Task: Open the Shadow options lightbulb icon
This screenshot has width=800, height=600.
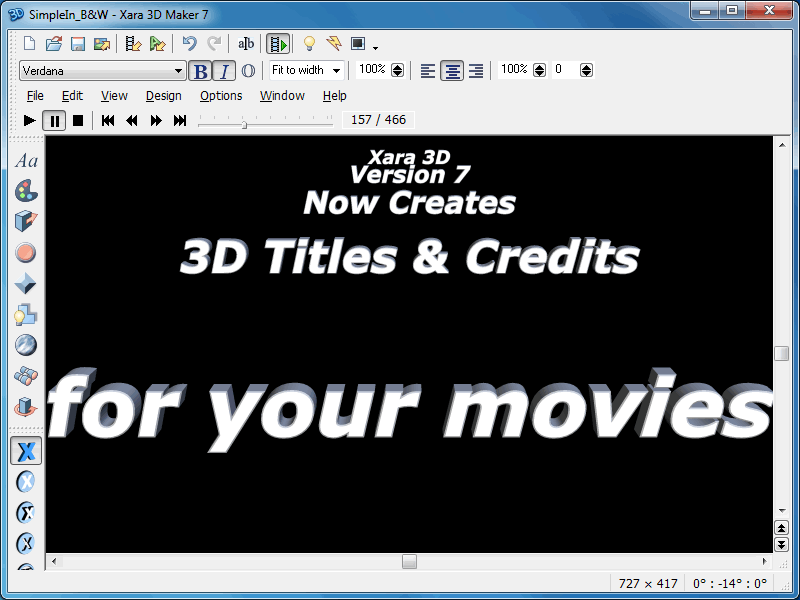Action: pyautogui.click(x=26, y=315)
